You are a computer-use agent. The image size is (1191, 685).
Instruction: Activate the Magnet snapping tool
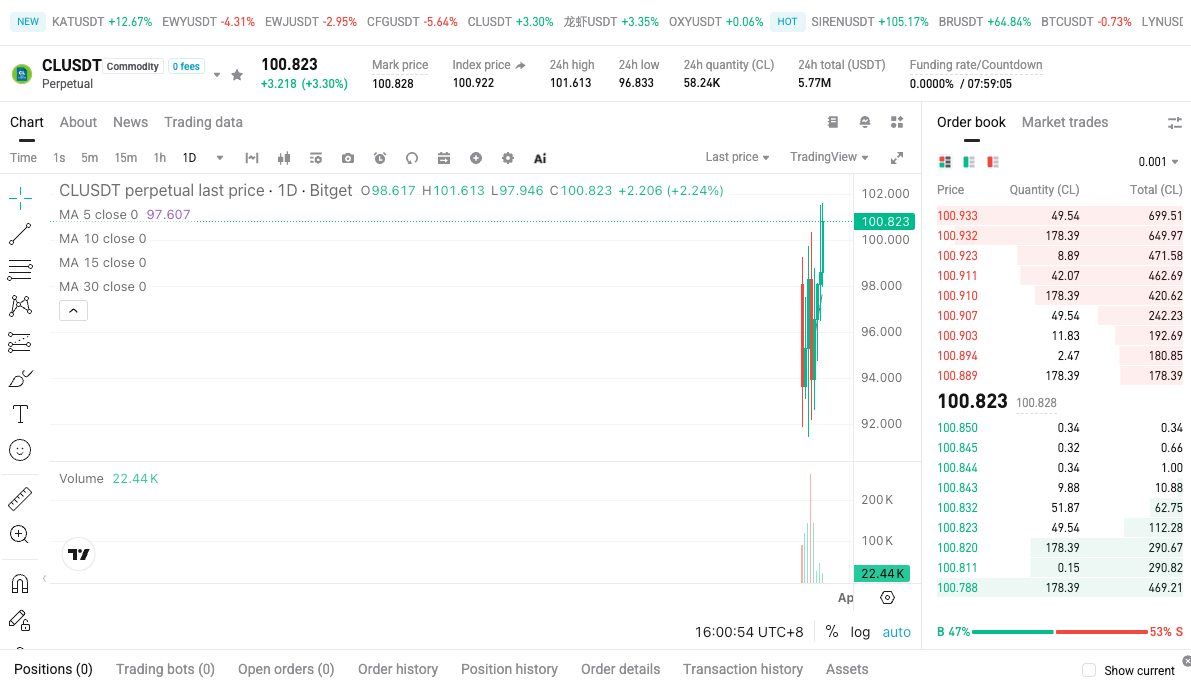click(x=19, y=583)
